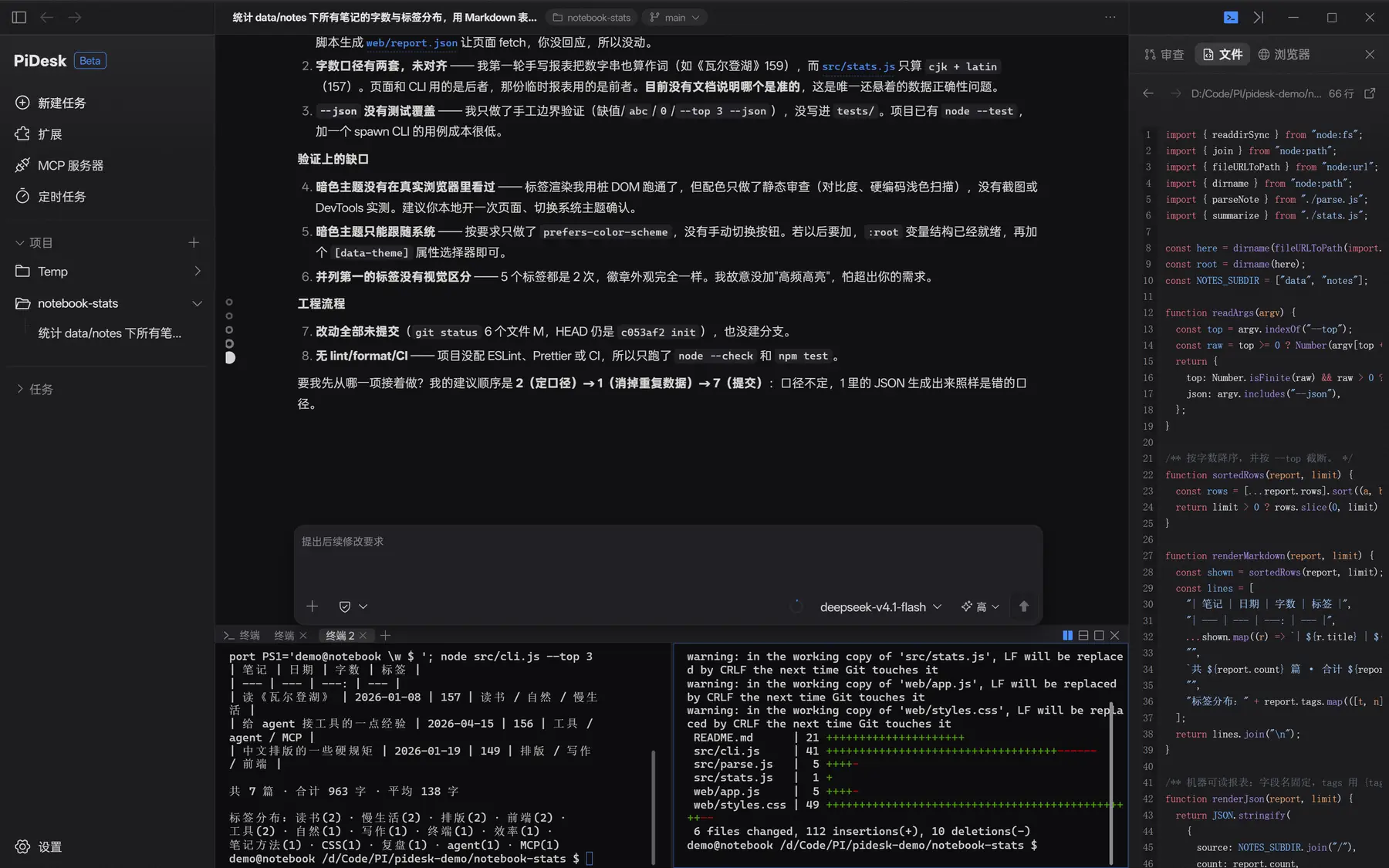Image resolution: width=1389 pixels, height=868 pixels.
Task: Open the 统计 data/notes task in the sidebar
Action: 110,333
